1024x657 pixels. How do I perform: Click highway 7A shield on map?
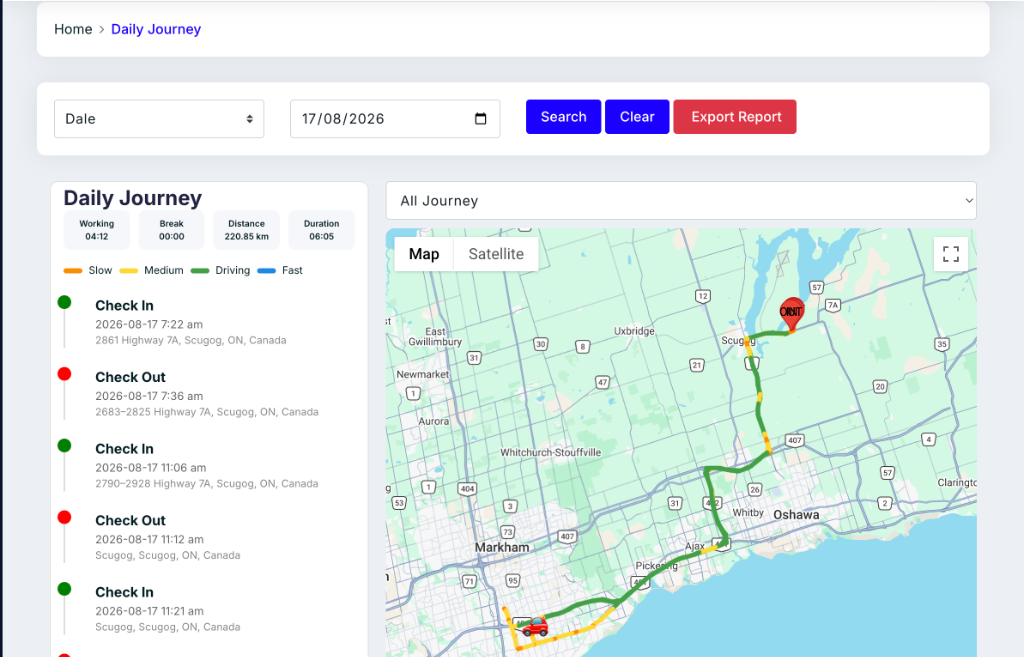click(833, 305)
